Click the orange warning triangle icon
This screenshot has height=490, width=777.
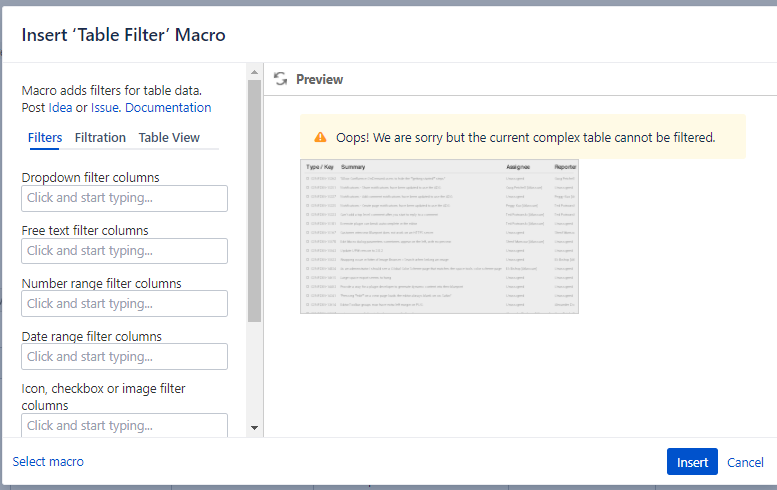coord(321,137)
